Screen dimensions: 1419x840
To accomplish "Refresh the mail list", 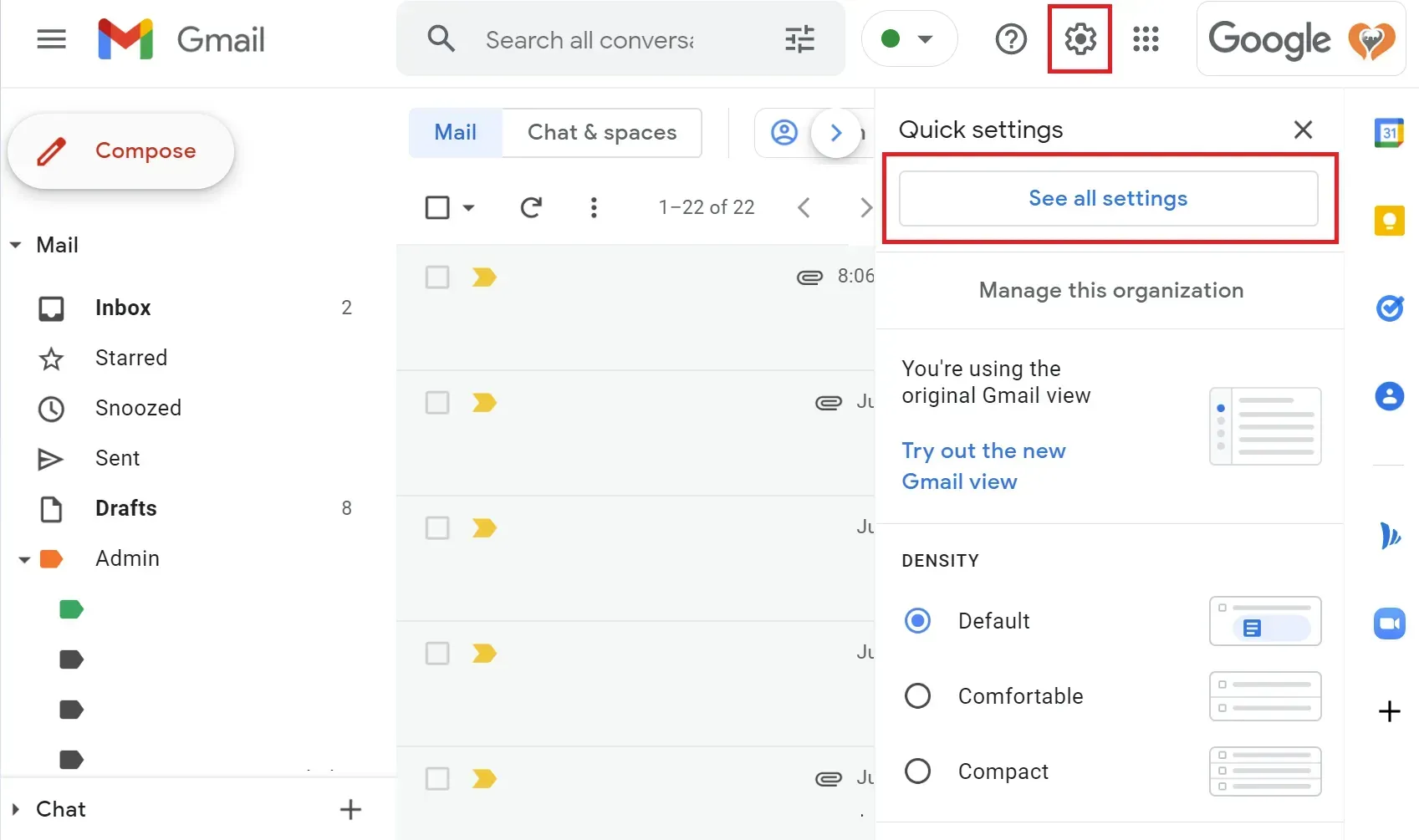I will (x=531, y=207).
